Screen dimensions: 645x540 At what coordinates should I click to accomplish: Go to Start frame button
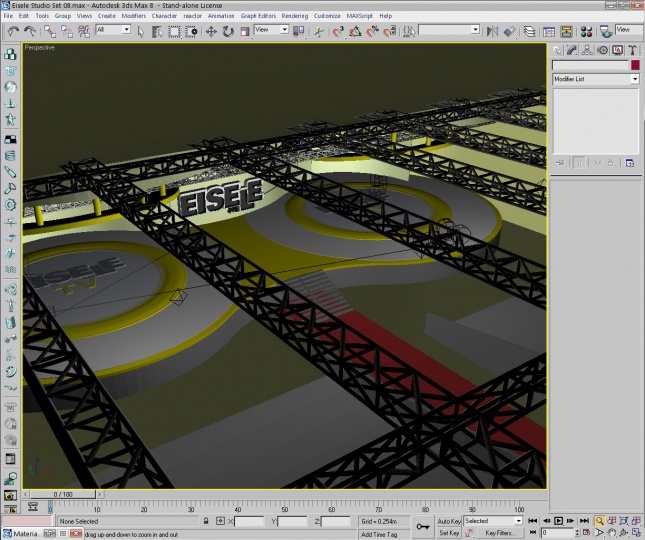532,521
